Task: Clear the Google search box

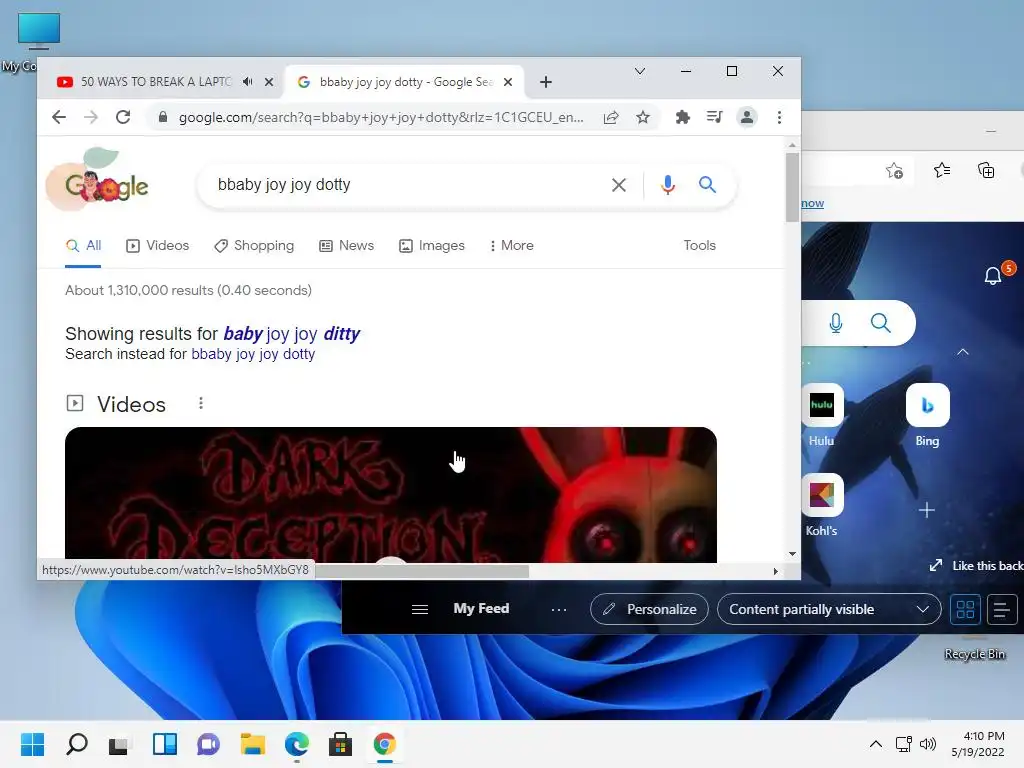Action: 618,185
